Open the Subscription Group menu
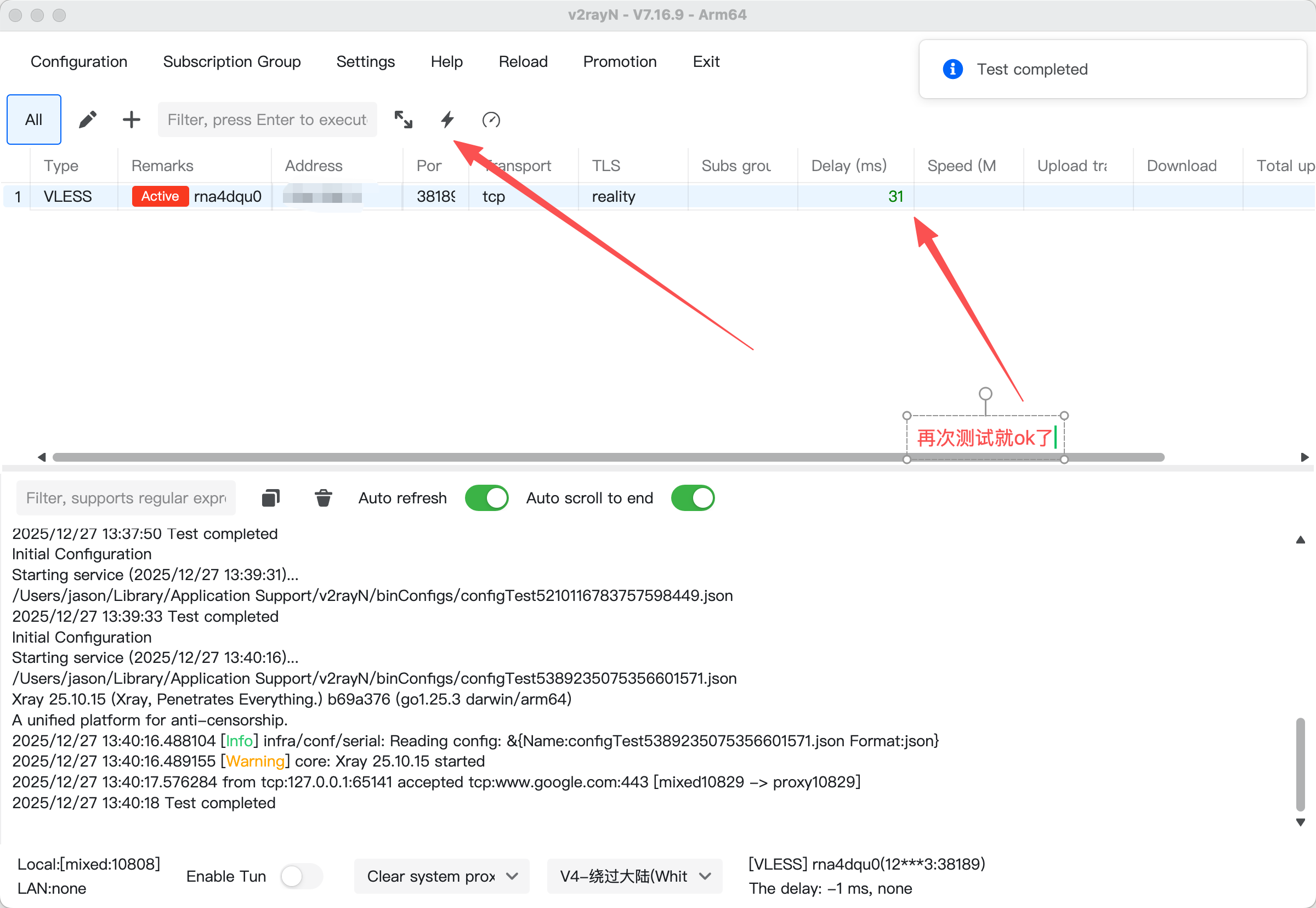1316x908 pixels. coord(232,61)
